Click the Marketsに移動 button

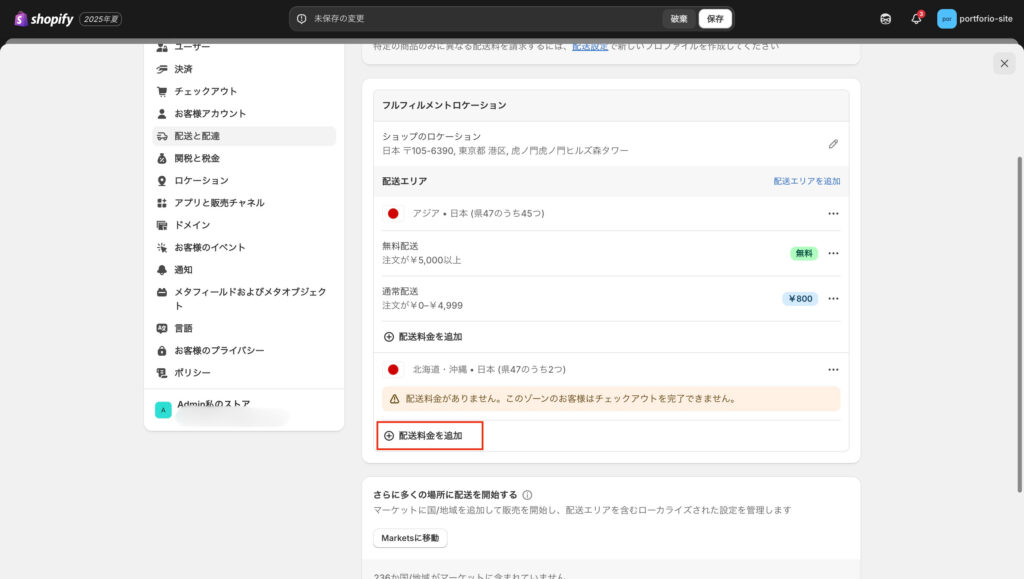click(x=410, y=538)
